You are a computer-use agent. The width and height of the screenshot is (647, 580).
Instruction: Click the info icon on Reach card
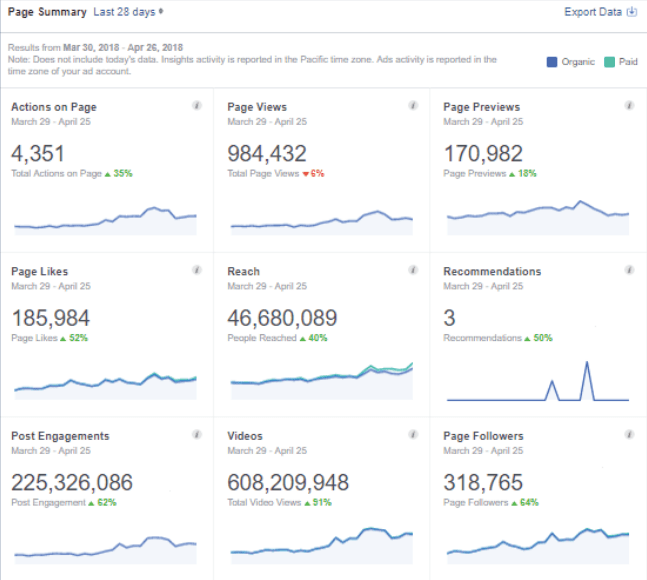413,270
